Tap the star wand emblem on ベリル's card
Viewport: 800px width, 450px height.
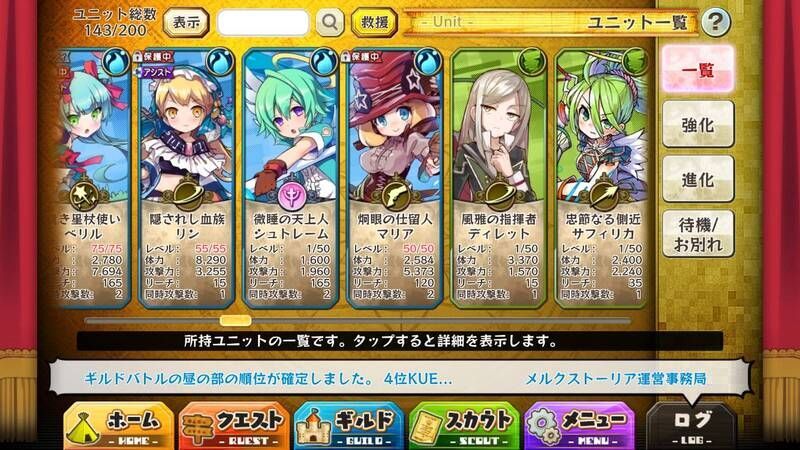(84, 195)
